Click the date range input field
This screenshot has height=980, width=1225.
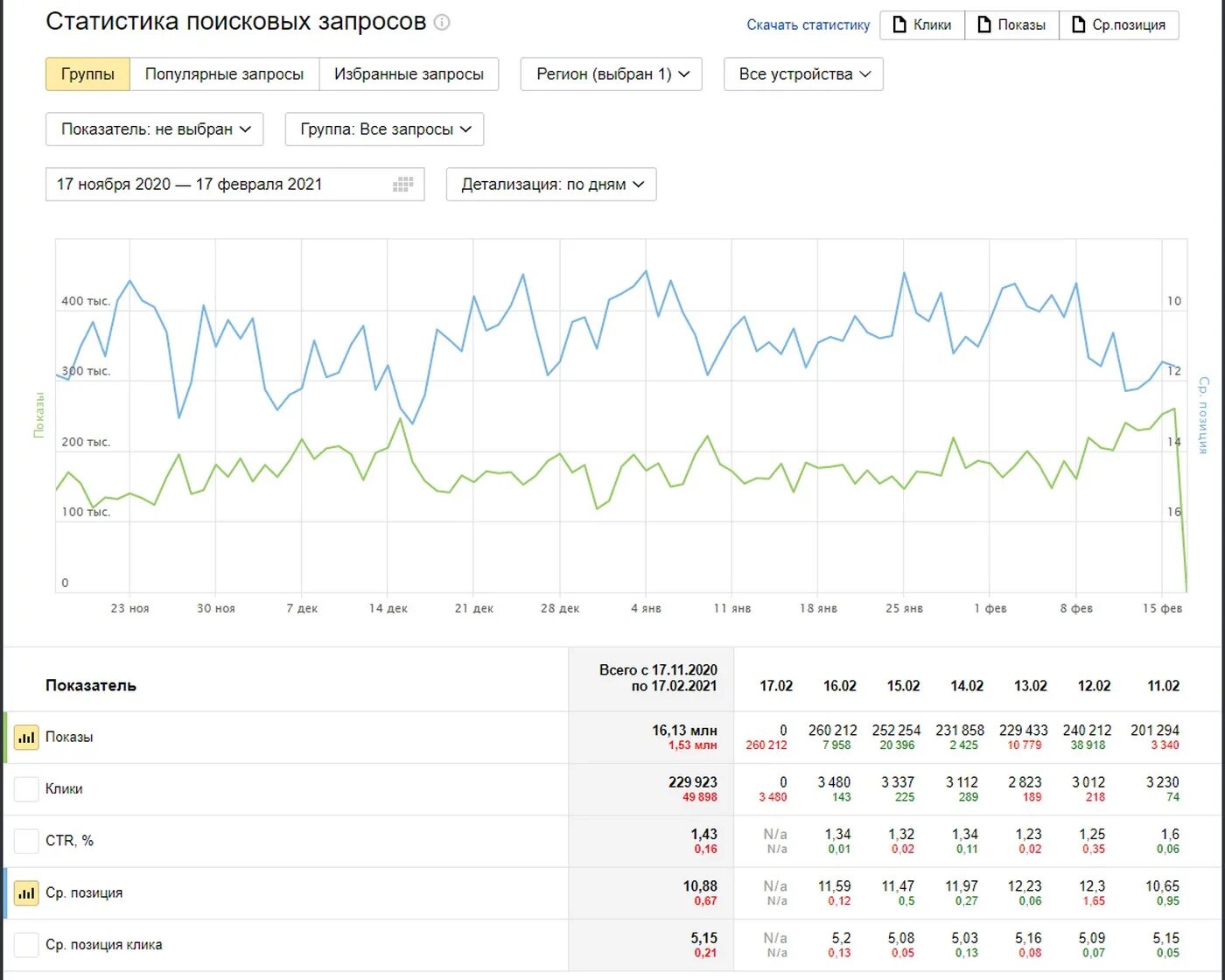(x=234, y=185)
